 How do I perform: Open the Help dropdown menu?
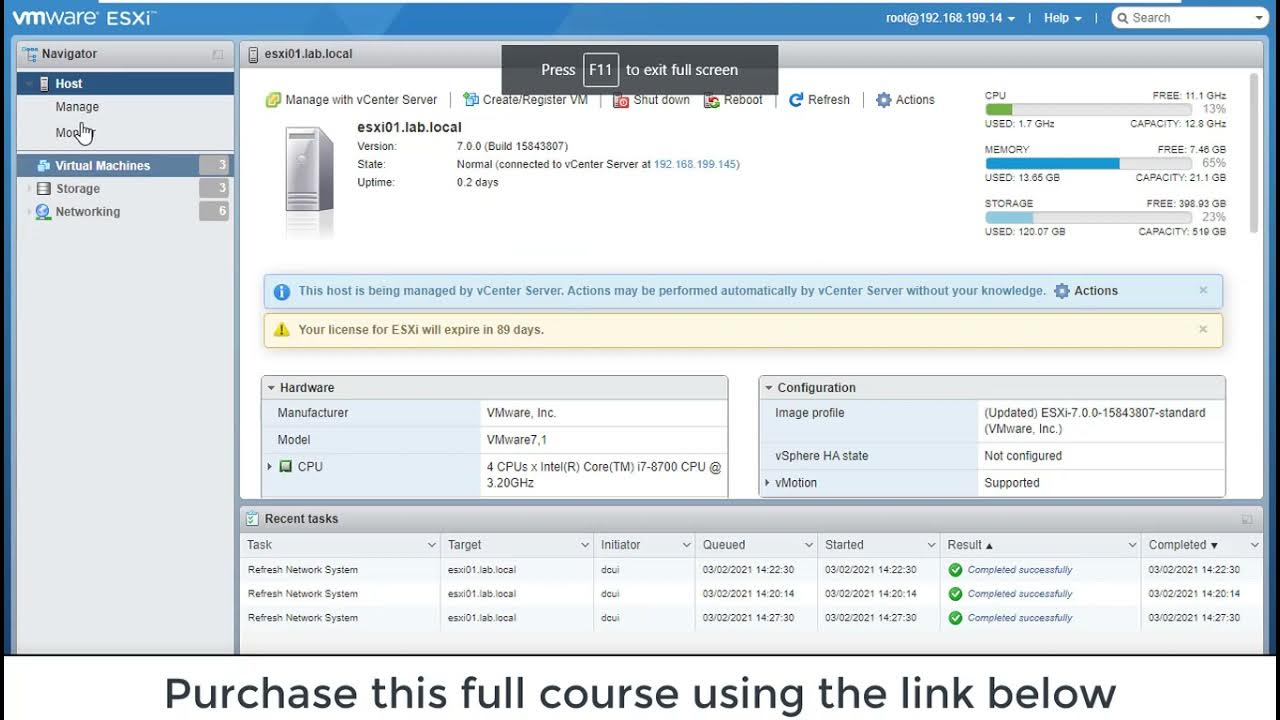[x=1062, y=18]
